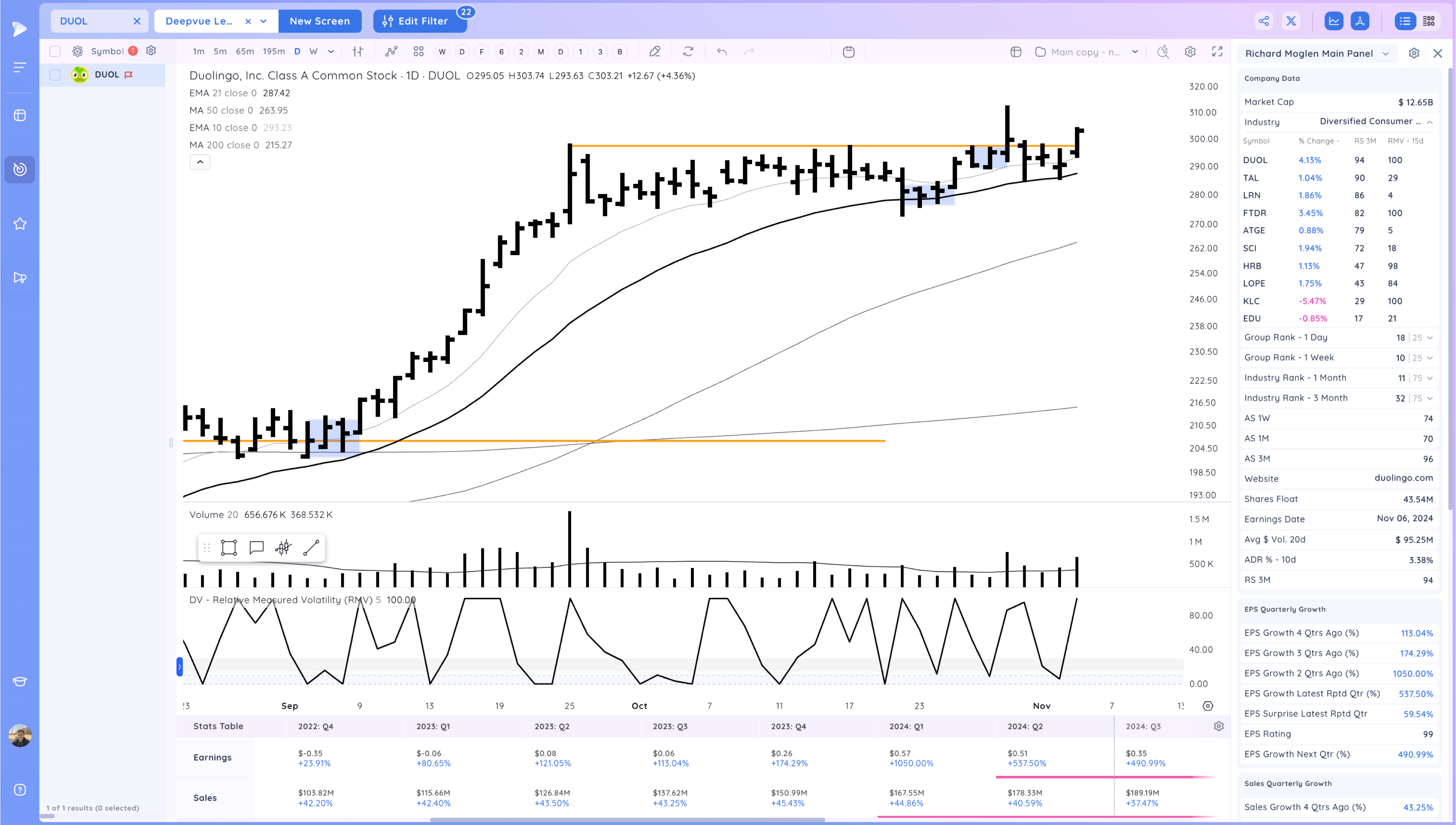Collapse the indicator legend chevron
Screen dimensions: 1456x825
tap(200, 162)
